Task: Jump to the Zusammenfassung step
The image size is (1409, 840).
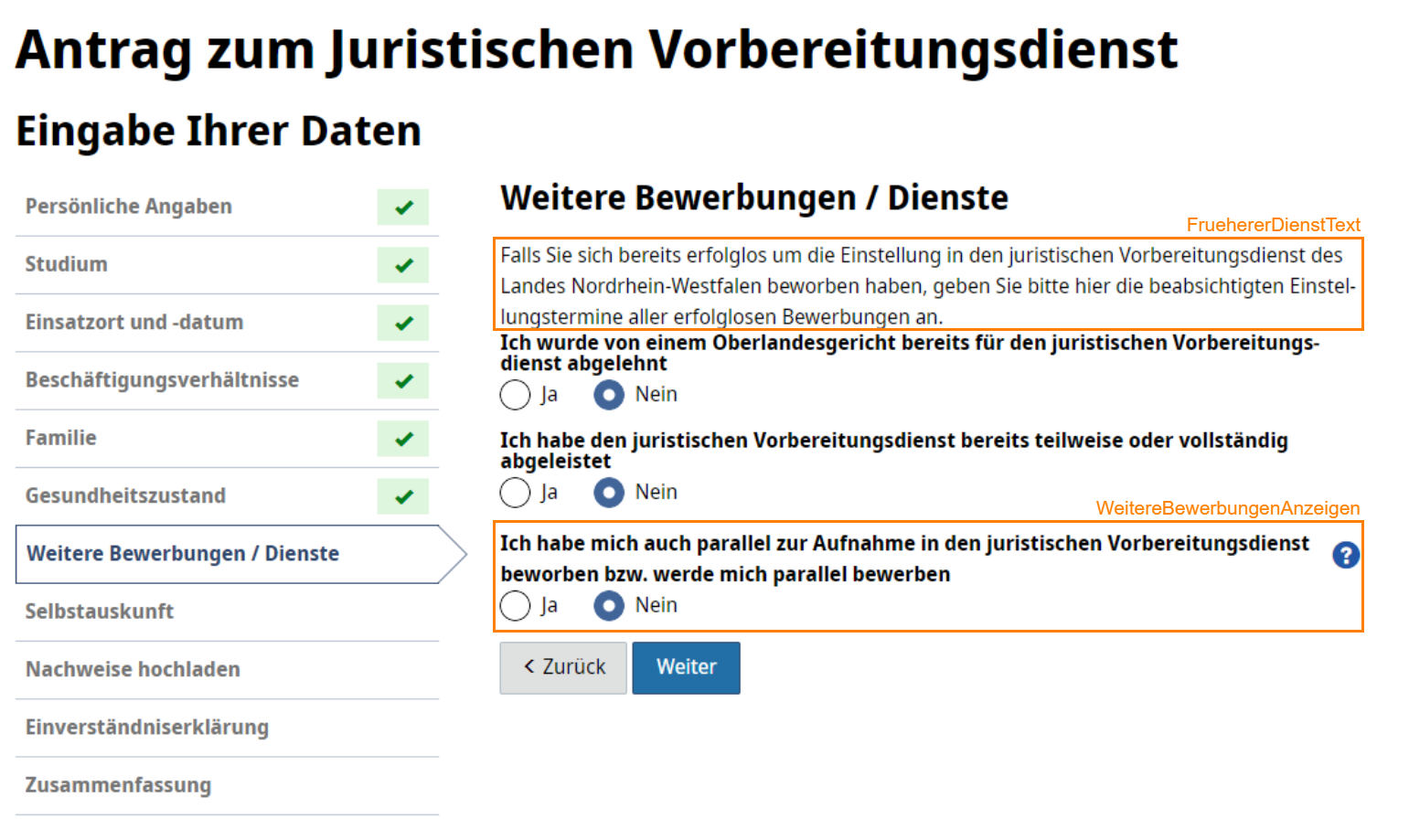Action: click(x=227, y=785)
